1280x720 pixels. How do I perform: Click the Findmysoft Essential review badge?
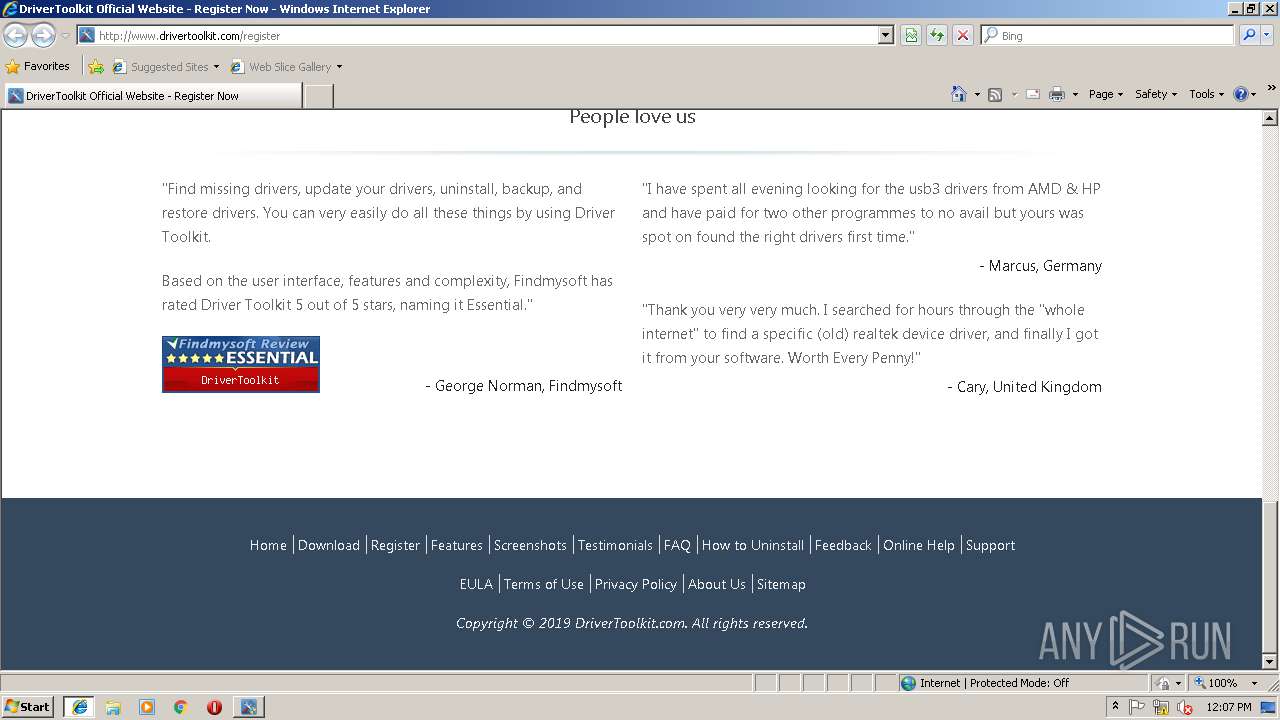(x=241, y=364)
